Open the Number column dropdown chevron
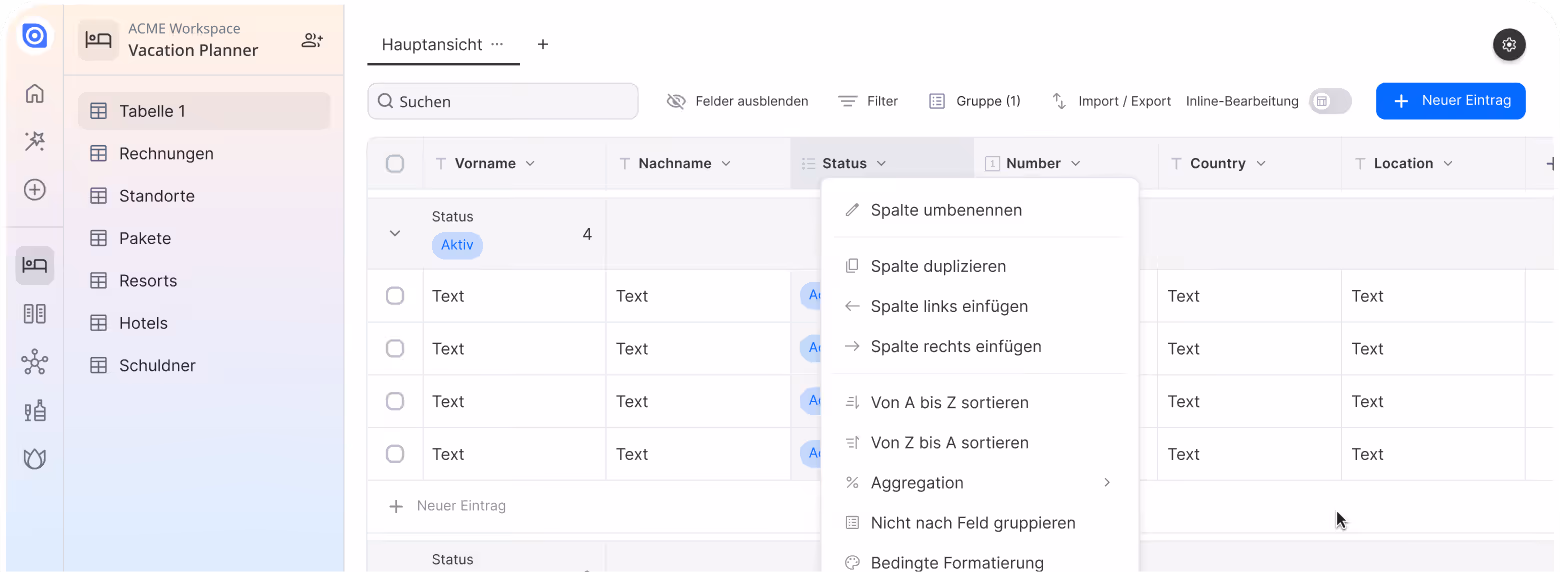The width and height of the screenshot is (1560, 572). (x=1076, y=164)
